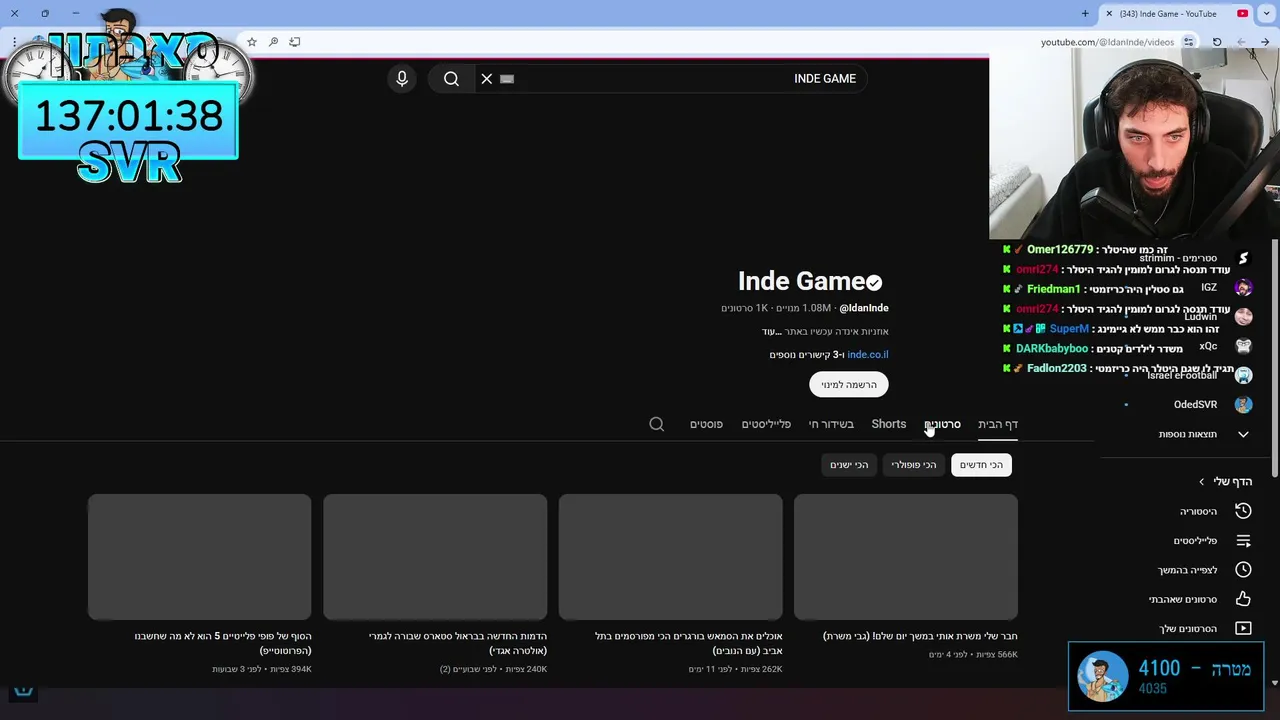This screenshot has height=720, width=1280.
Task: Bookmark the page with the star icon
Action: tap(252, 42)
